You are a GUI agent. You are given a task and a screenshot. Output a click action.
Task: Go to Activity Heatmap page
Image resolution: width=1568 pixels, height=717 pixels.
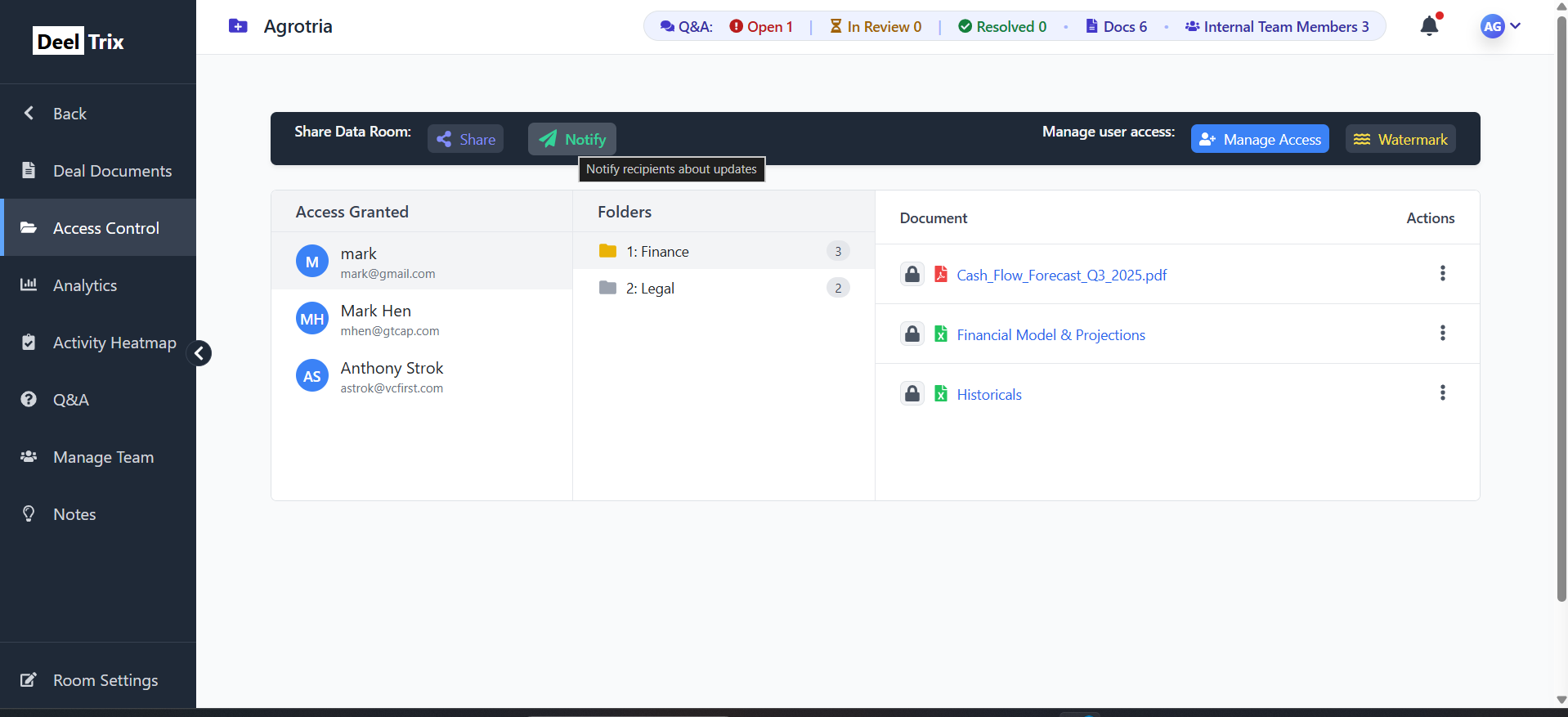tap(114, 343)
